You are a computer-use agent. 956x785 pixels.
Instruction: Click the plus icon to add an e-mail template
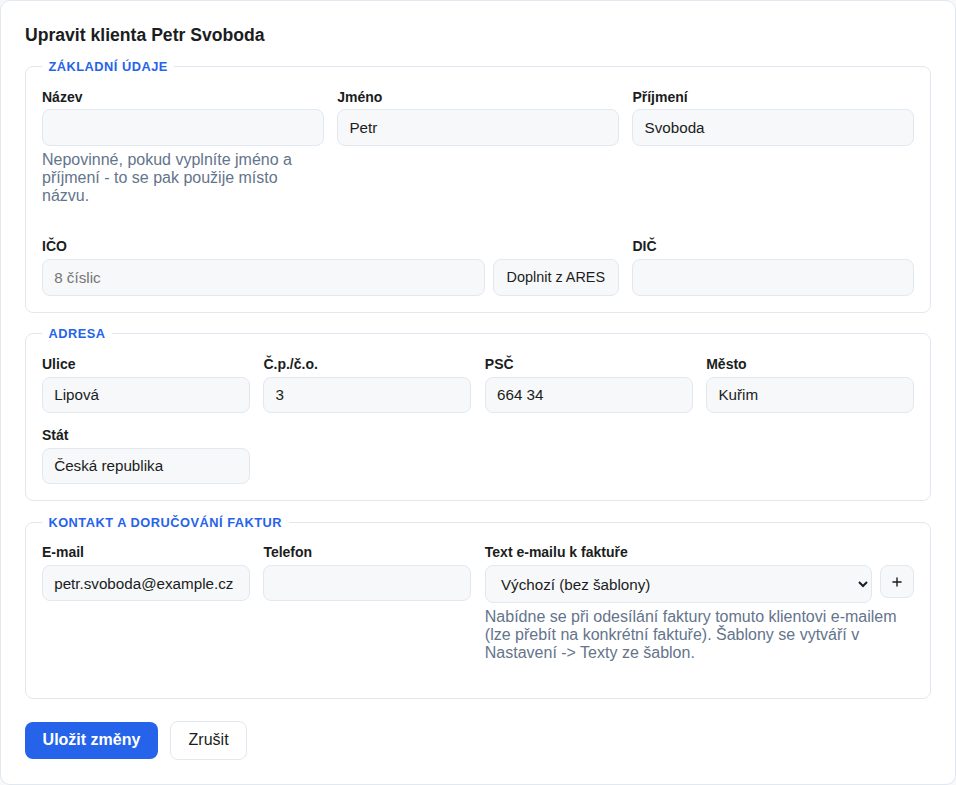click(x=896, y=582)
